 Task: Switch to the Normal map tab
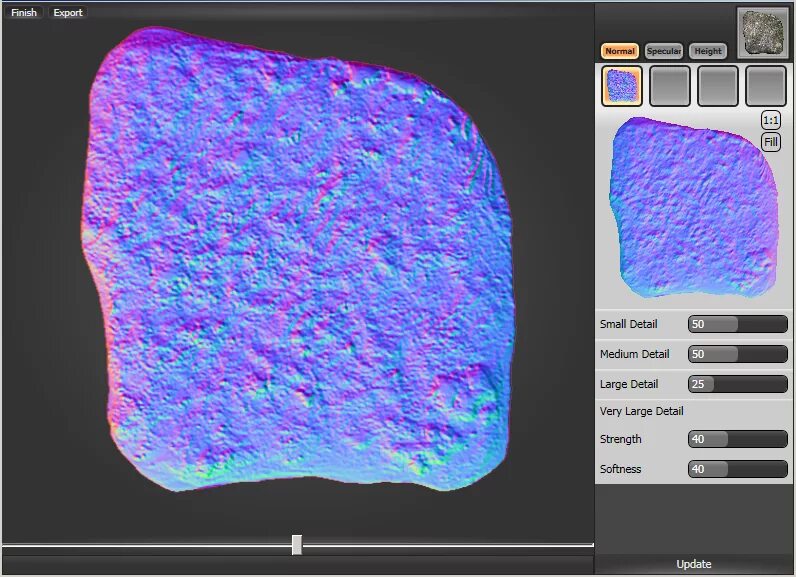619,51
